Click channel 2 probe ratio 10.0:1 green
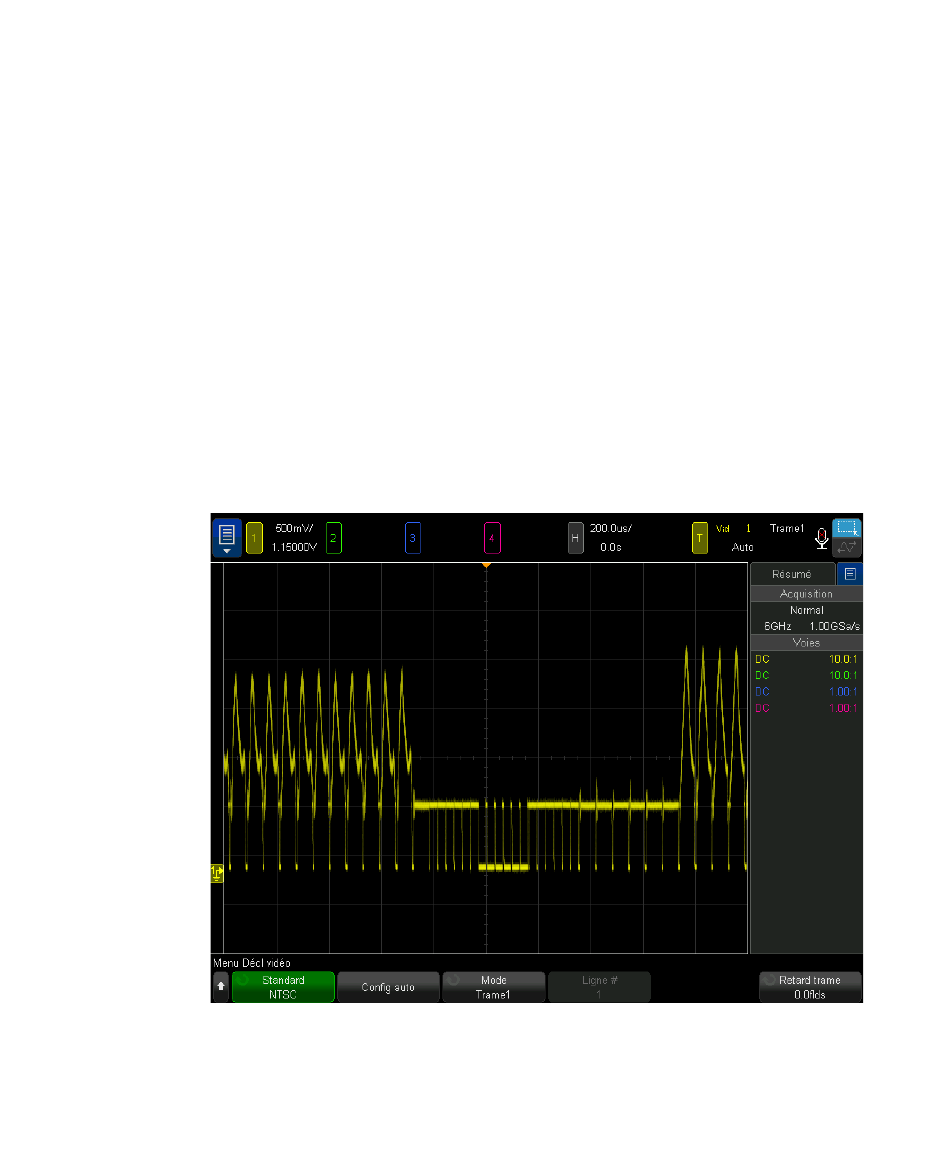The height and width of the screenshot is (1165, 950). coord(843,675)
